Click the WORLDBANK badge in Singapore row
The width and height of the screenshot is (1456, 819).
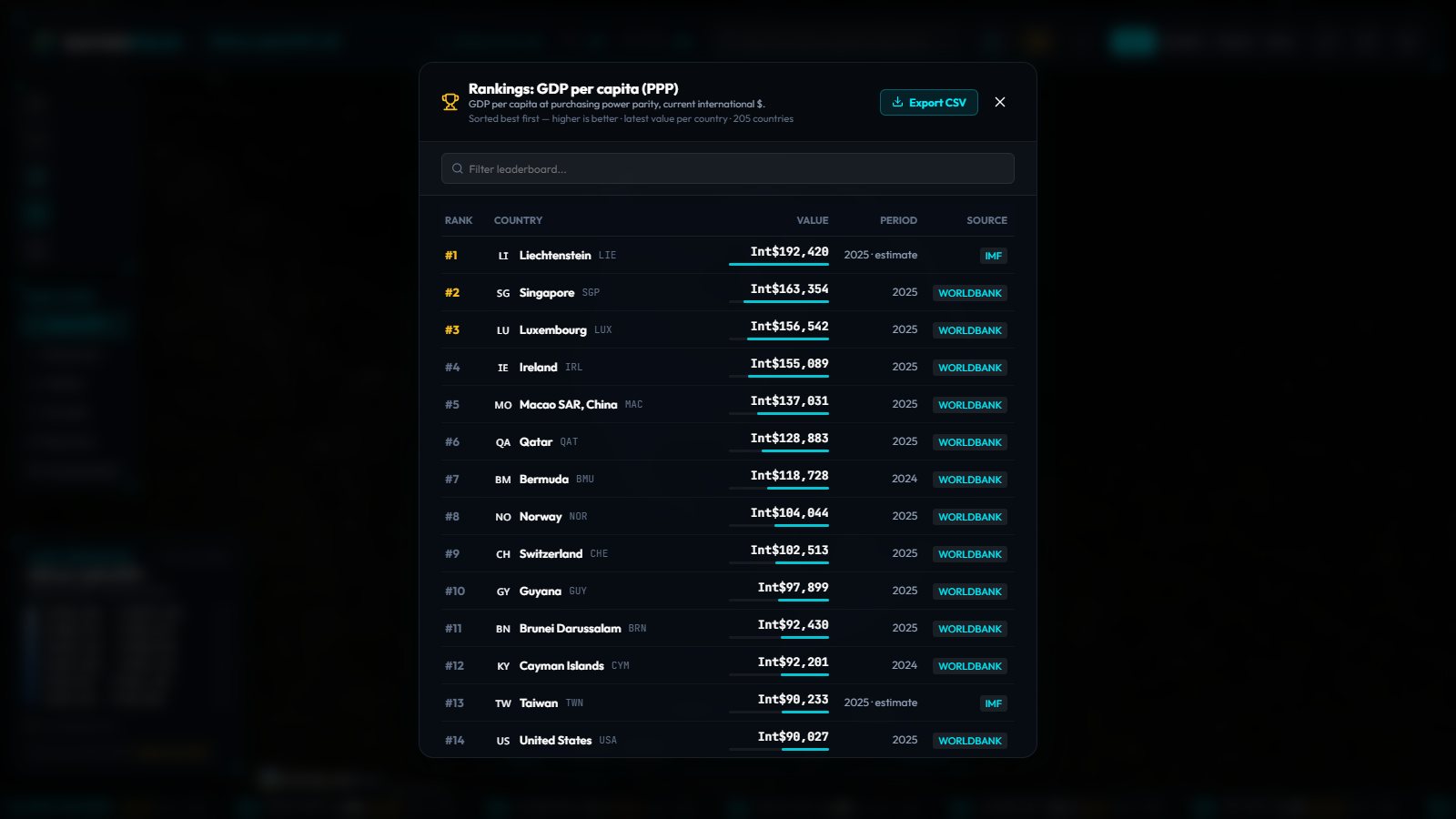click(x=970, y=293)
